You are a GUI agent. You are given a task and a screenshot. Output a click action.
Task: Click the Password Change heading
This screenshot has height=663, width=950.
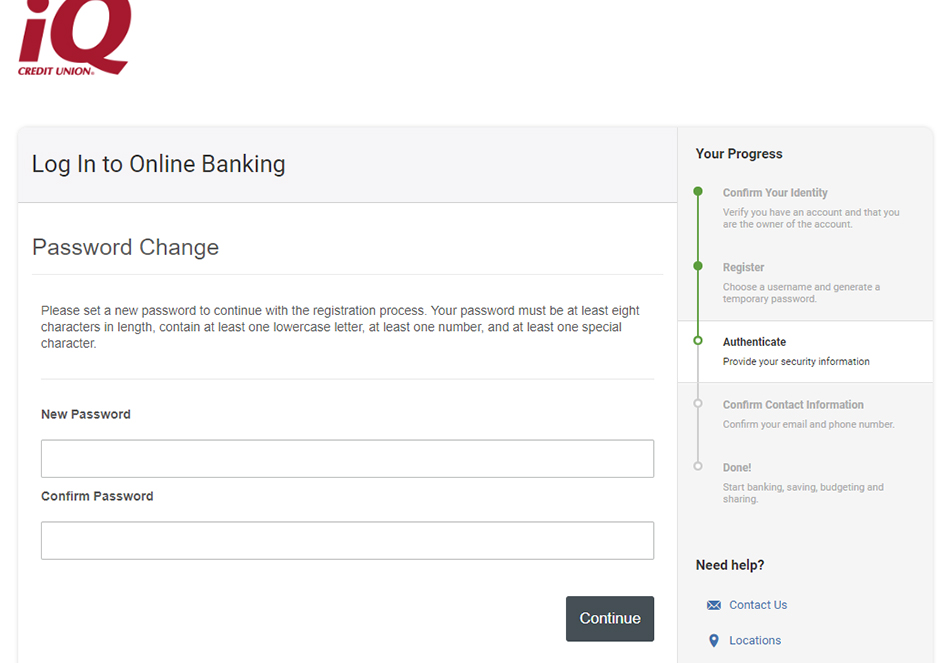[125, 247]
